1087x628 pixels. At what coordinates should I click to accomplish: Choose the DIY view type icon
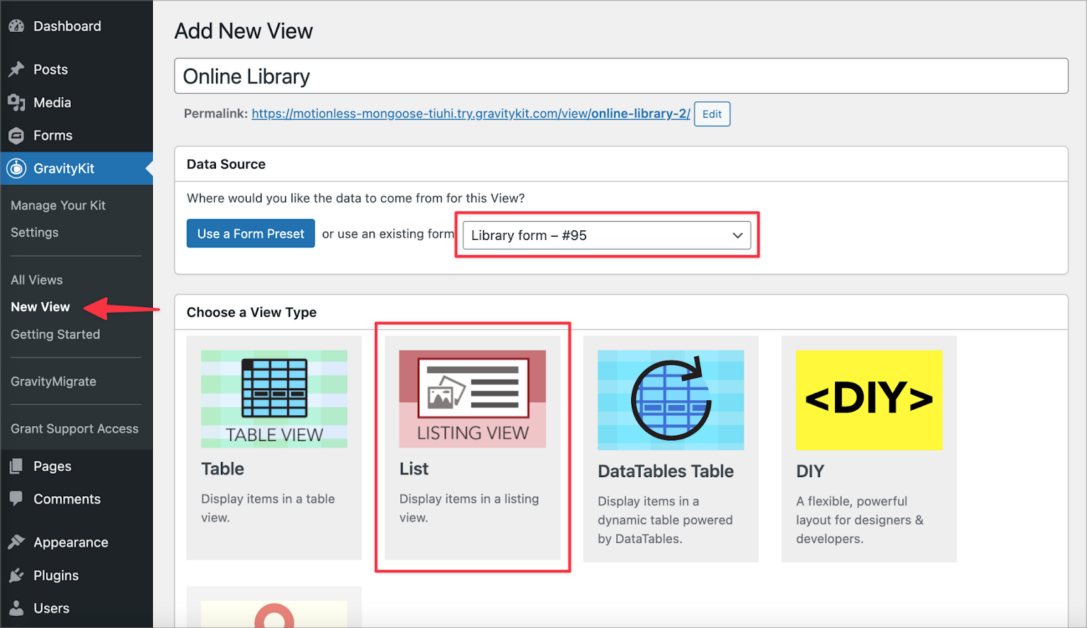click(x=868, y=400)
